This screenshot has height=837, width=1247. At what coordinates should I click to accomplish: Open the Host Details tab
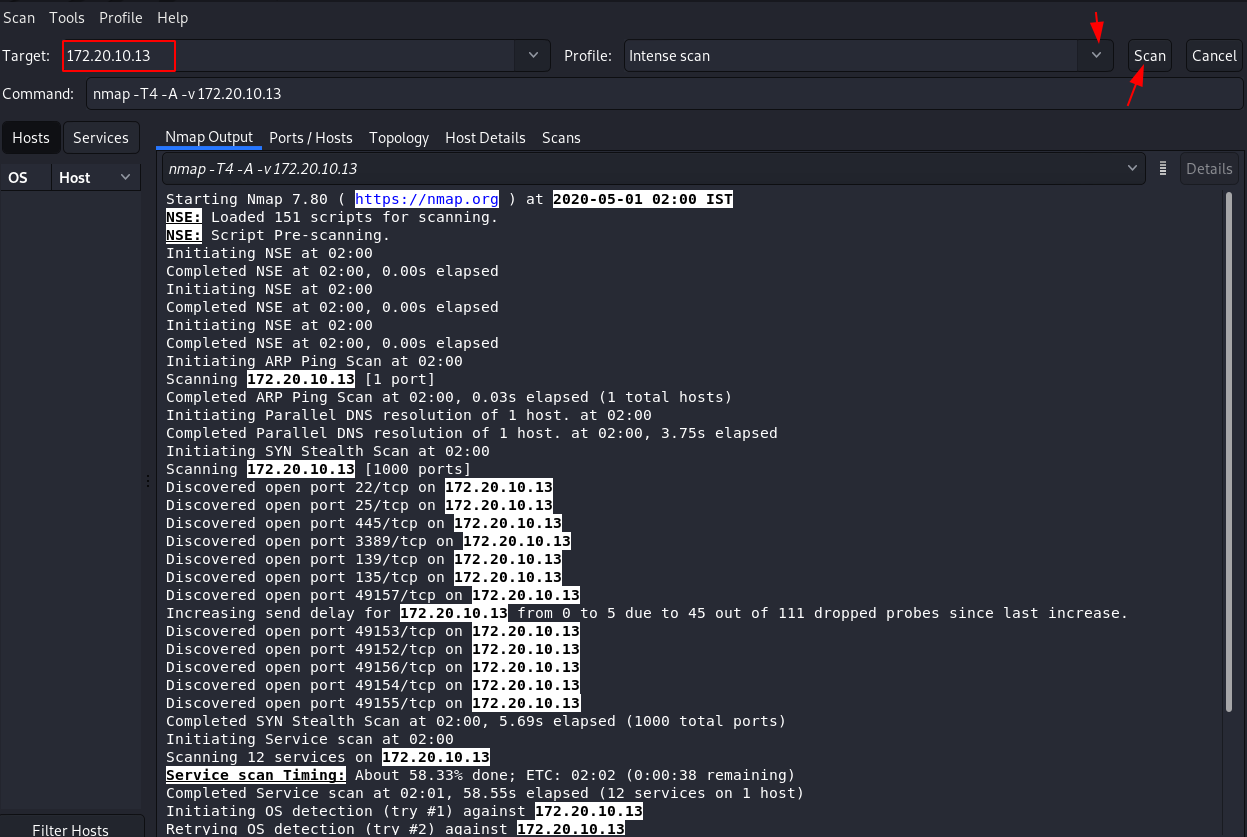[485, 138]
